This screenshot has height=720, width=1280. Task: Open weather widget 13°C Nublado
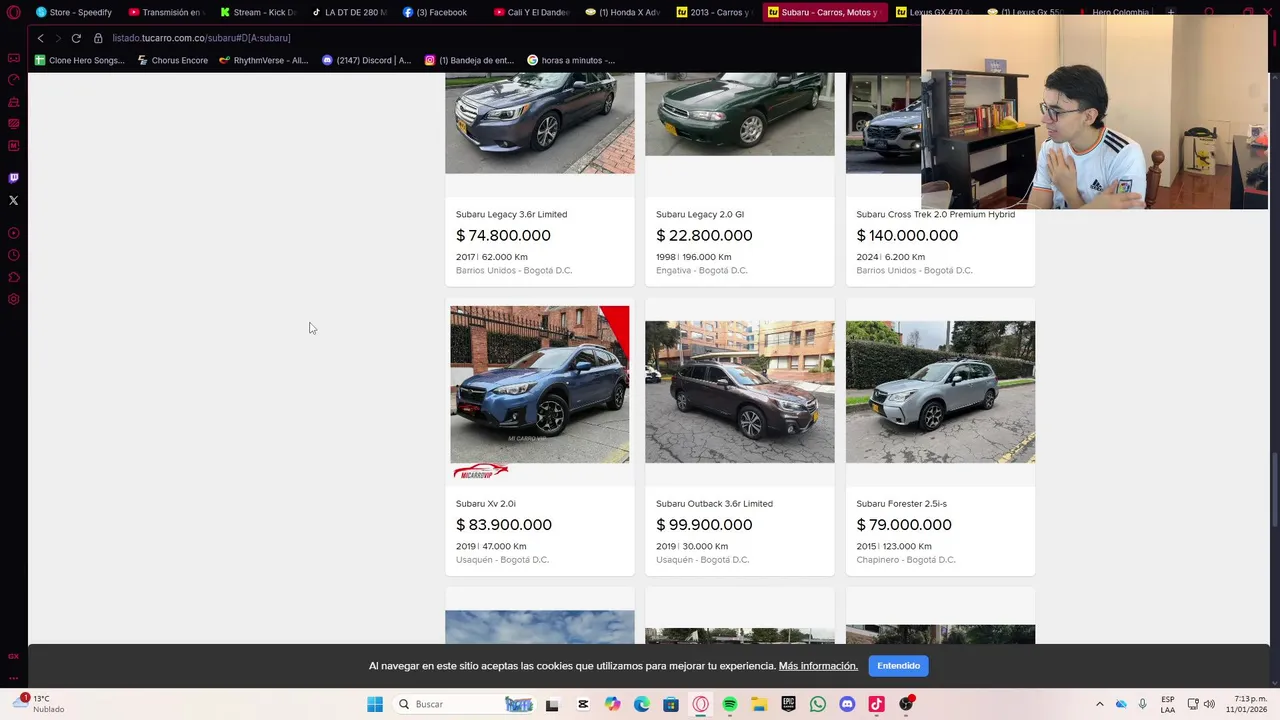click(x=38, y=704)
